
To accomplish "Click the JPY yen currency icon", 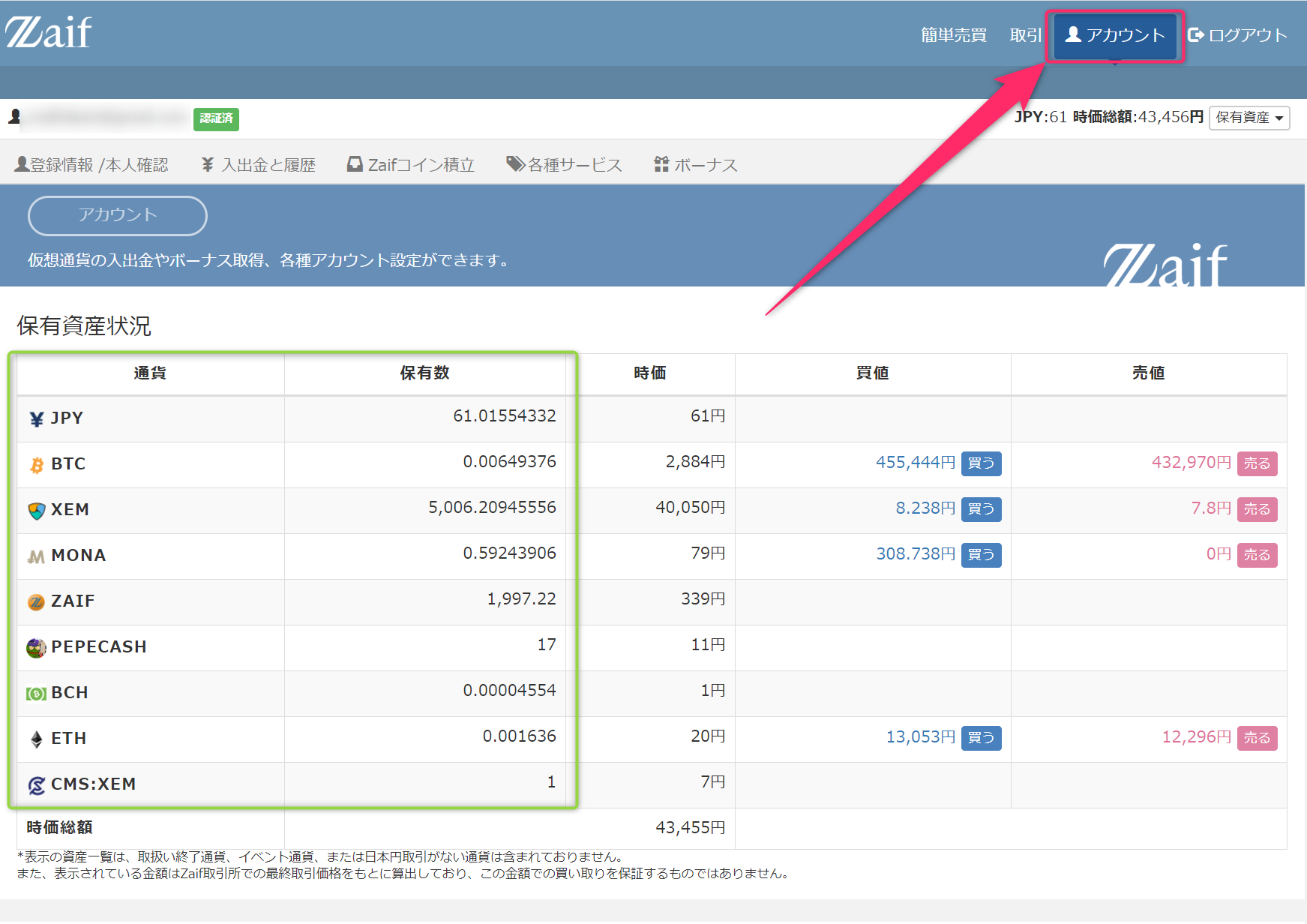I will (37, 418).
